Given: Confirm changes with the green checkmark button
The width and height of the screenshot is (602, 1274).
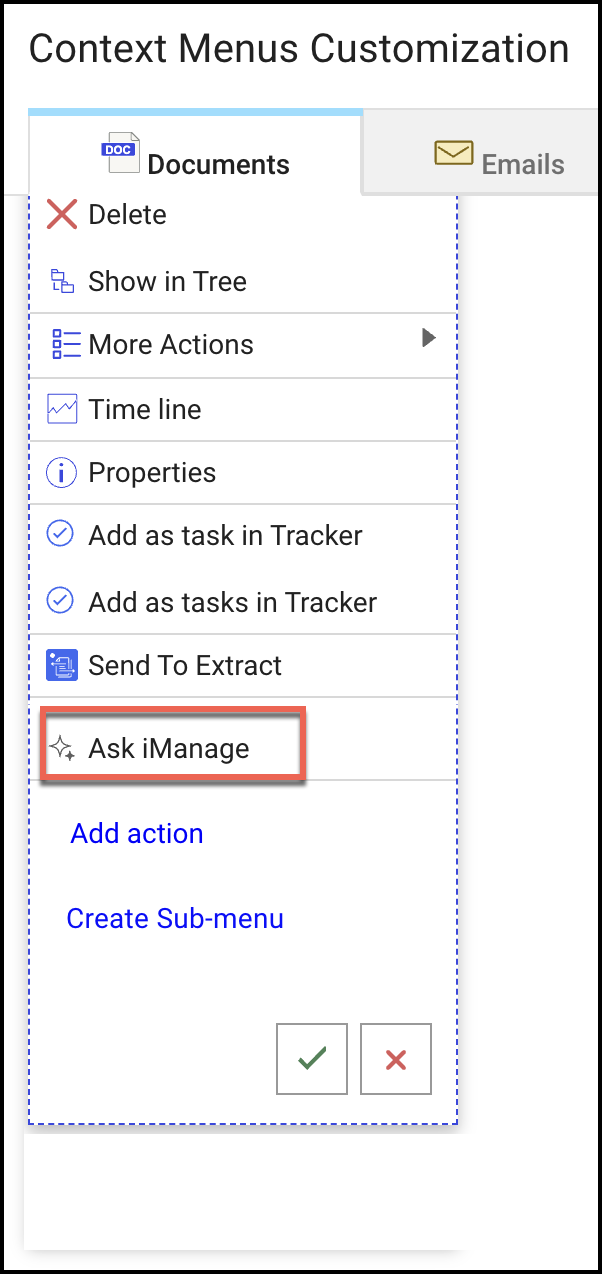Looking at the screenshot, I should click(x=312, y=1059).
